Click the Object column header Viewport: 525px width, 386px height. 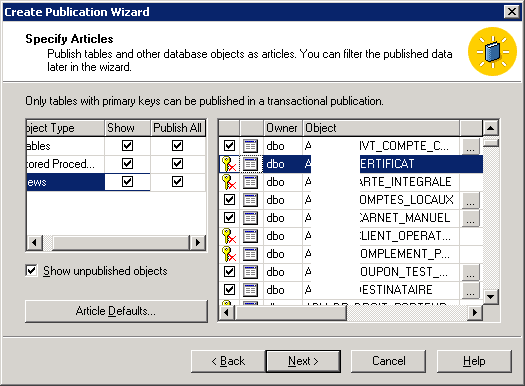381,128
